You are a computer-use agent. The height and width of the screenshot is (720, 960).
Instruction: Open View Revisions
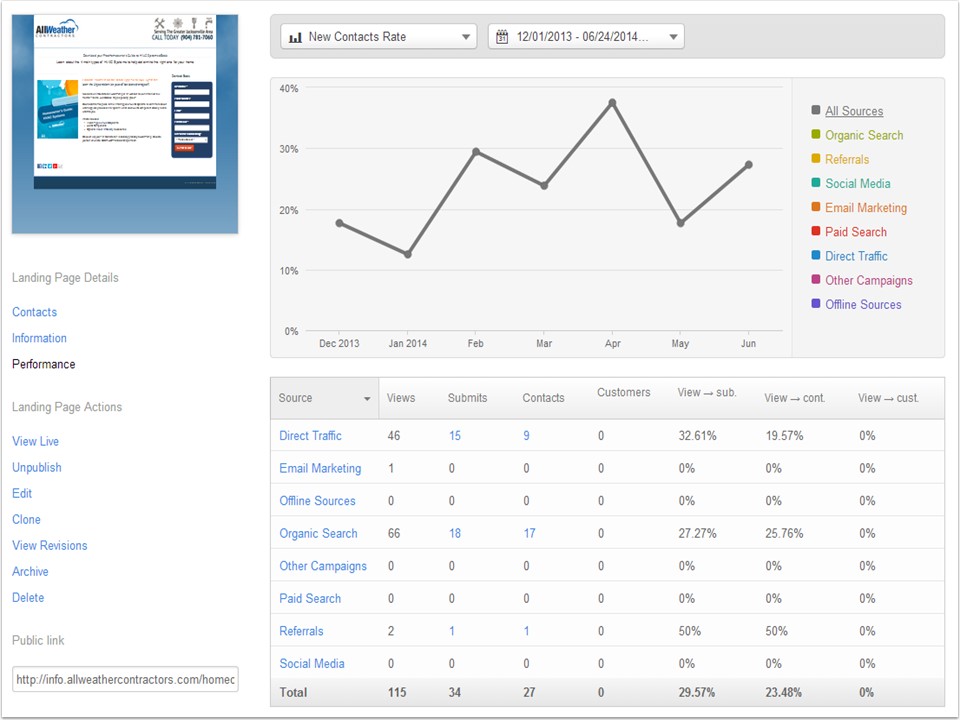pos(50,545)
